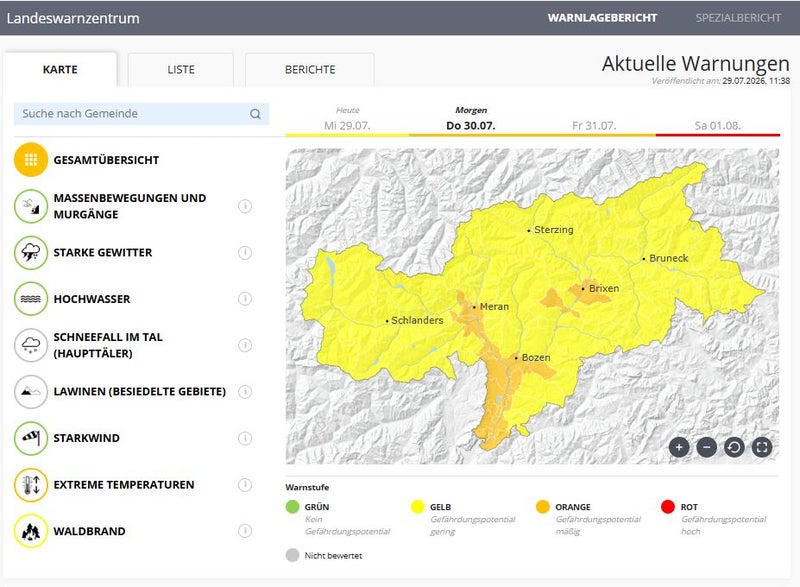
Task: Click the orange legend swatch
Action: 542,506
